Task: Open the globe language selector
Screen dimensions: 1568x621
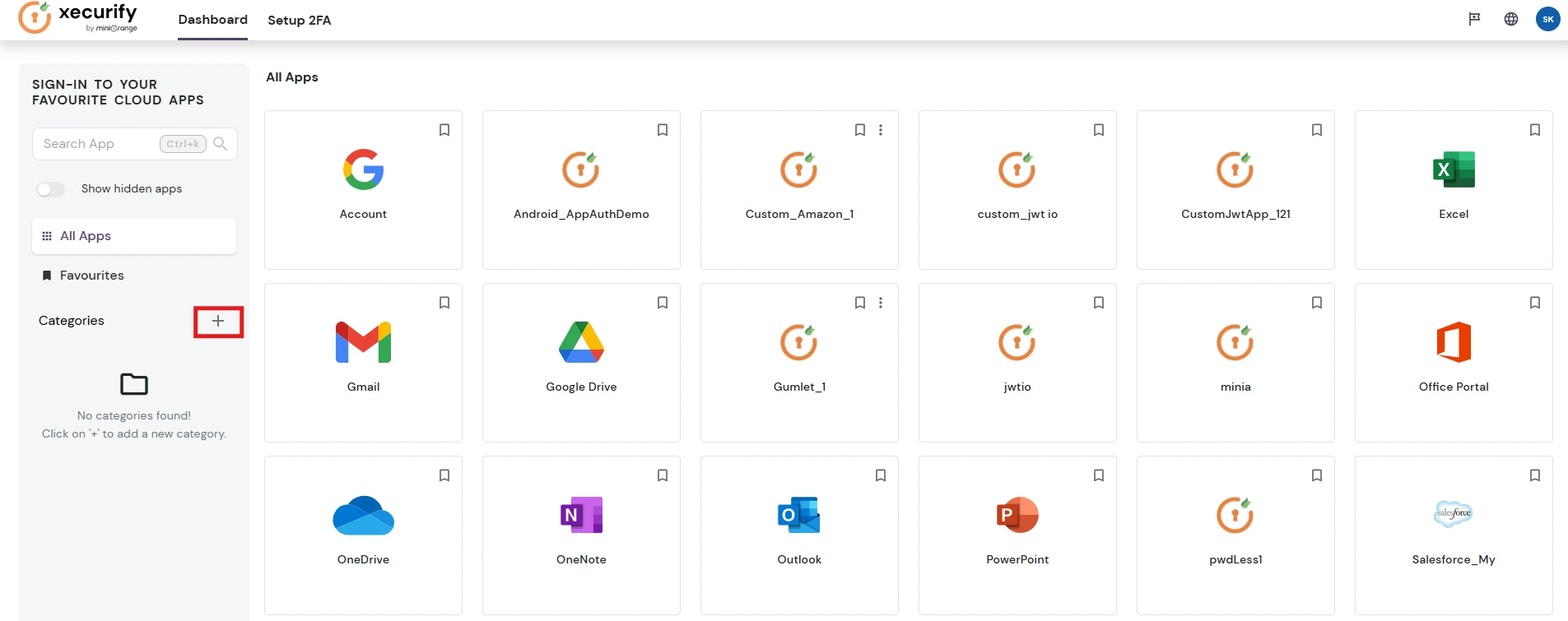Action: point(1511,19)
